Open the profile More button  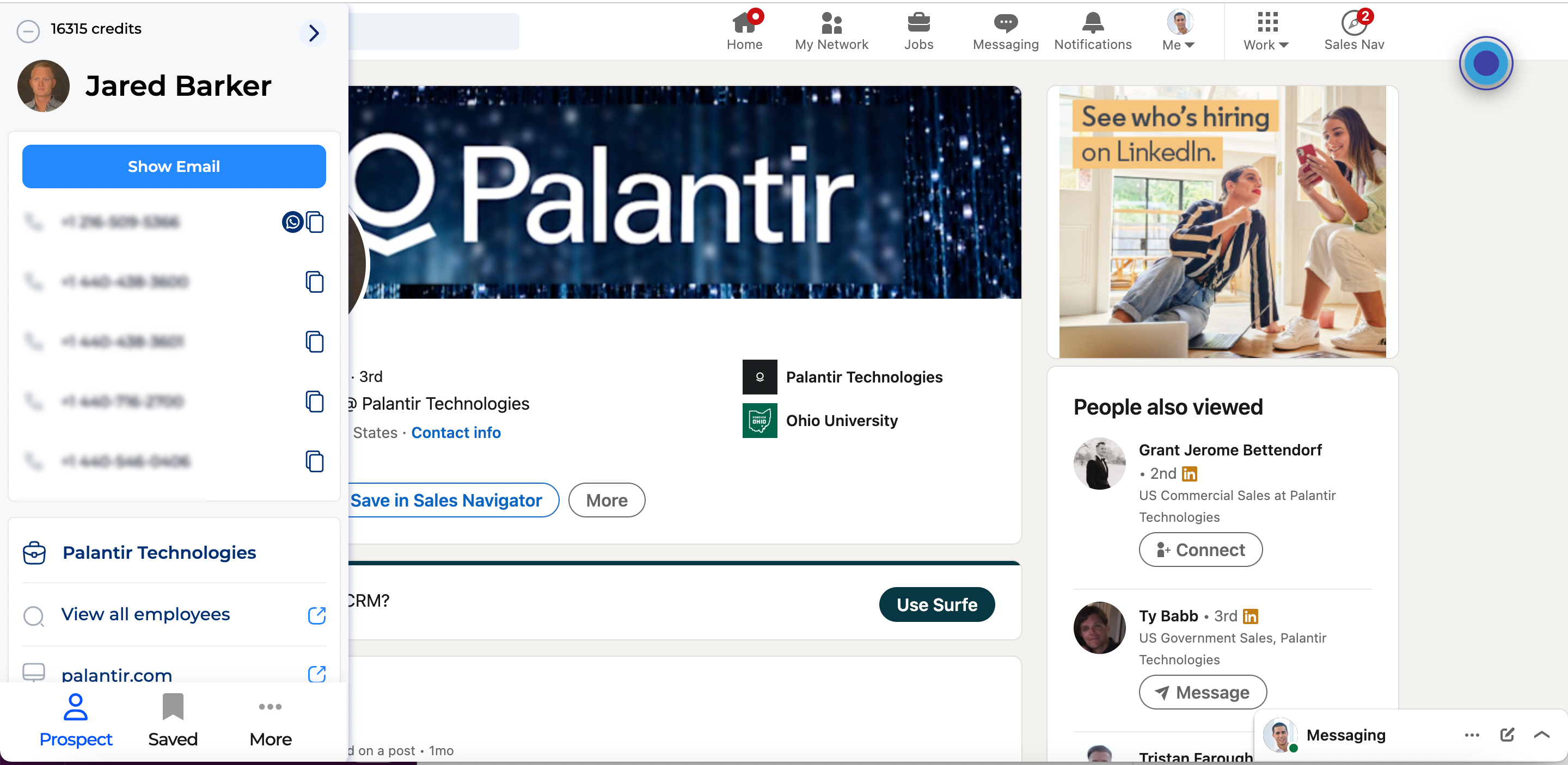pyautogui.click(x=607, y=501)
